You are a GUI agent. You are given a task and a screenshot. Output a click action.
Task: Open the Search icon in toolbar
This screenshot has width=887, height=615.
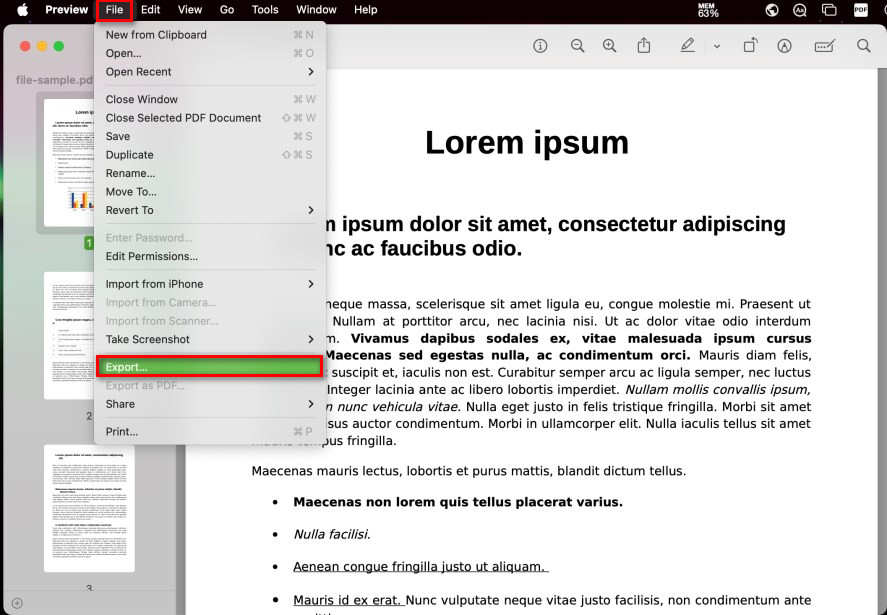click(862, 46)
